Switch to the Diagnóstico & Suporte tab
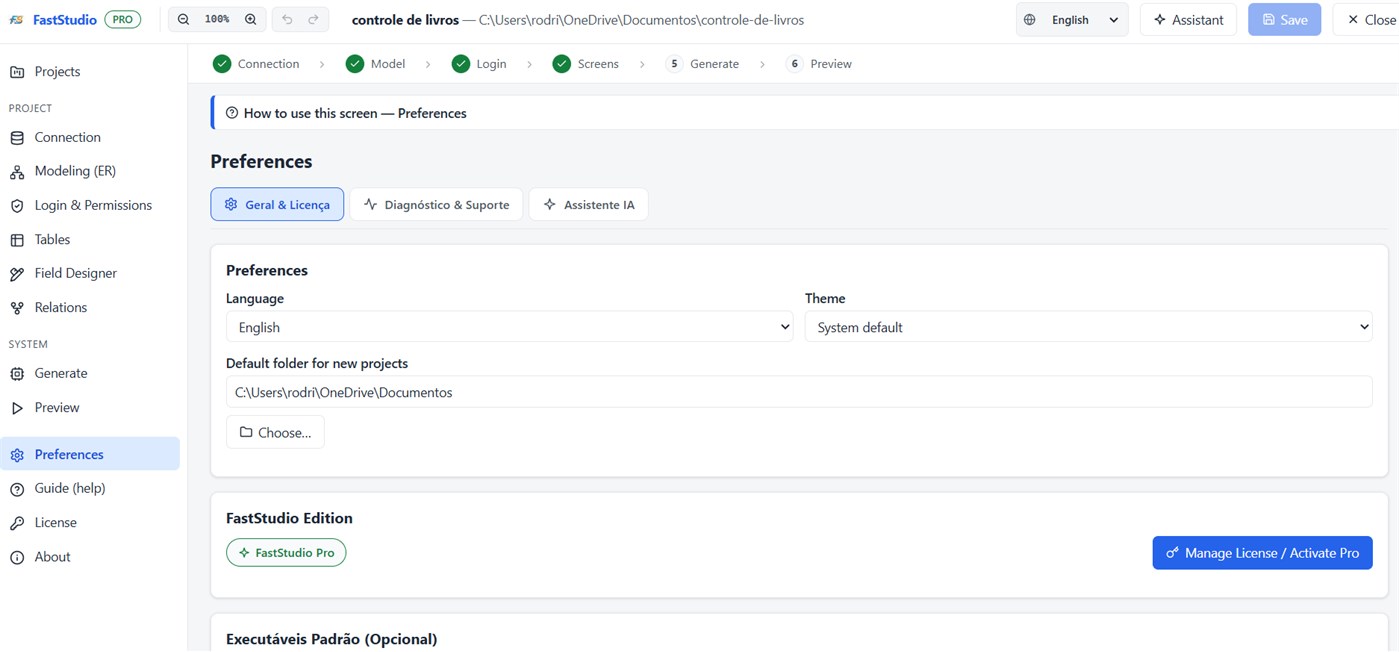The height and width of the screenshot is (652, 1399). pos(436,204)
